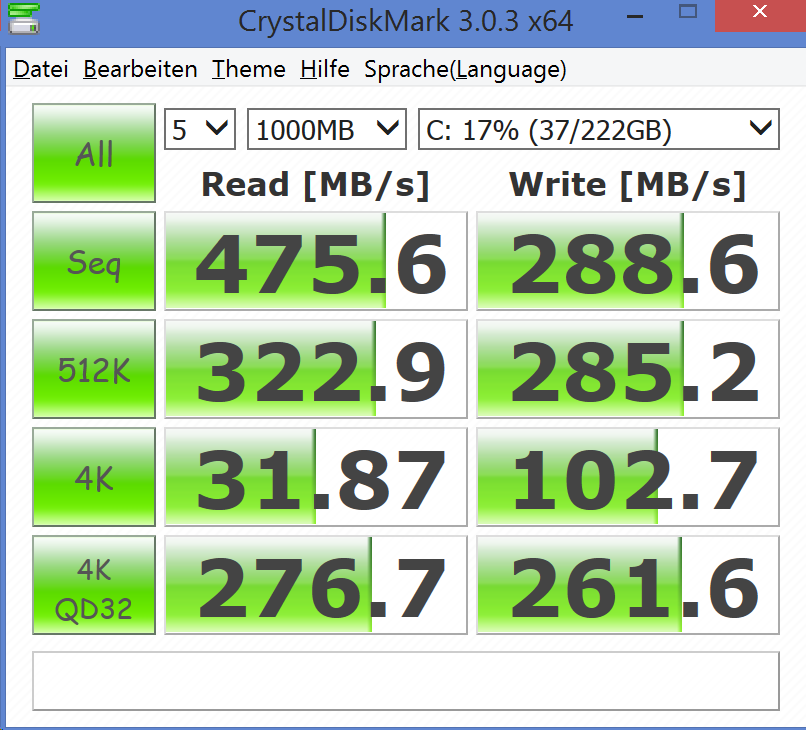Click the 4K QD32 write result 261.6
Screen dimensions: 806x730
click(628, 585)
